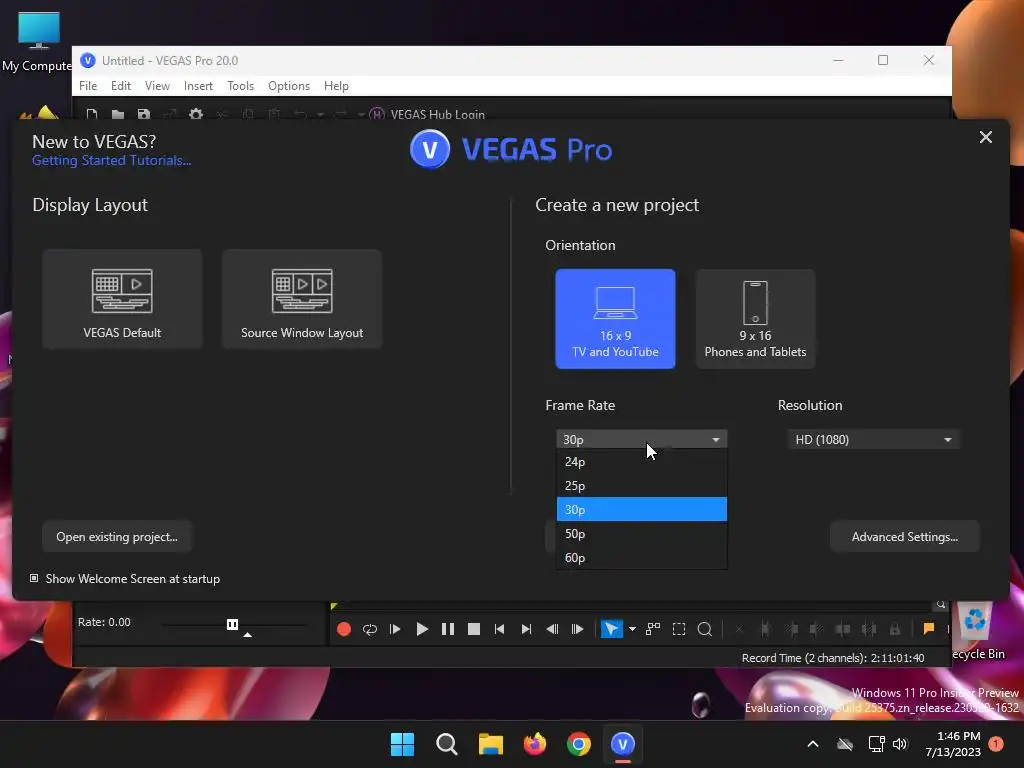Open the Help menu
The image size is (1024, 768).
tap(336, 86)
